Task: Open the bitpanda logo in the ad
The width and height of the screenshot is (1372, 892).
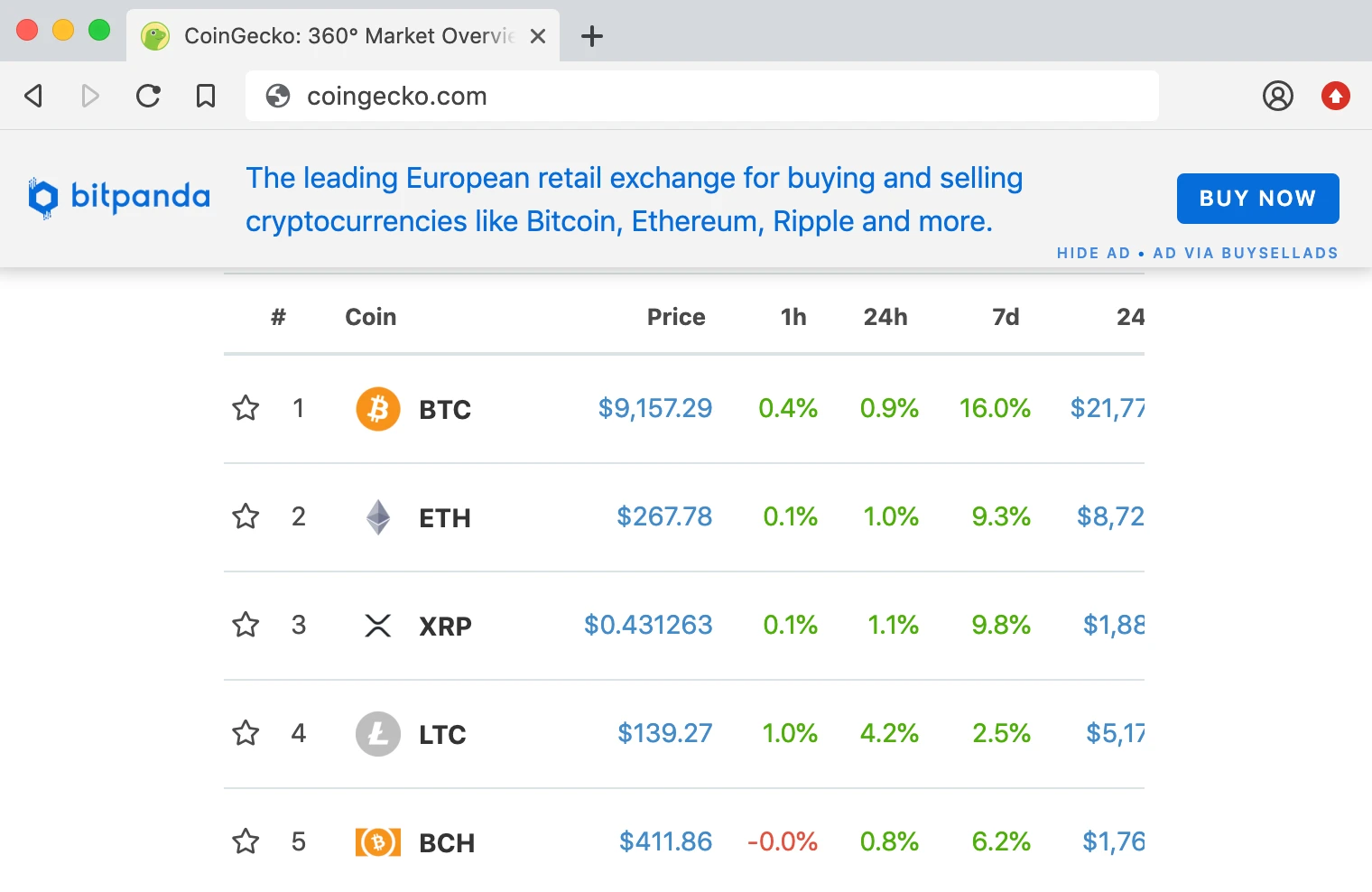Action: coord(119,198)
